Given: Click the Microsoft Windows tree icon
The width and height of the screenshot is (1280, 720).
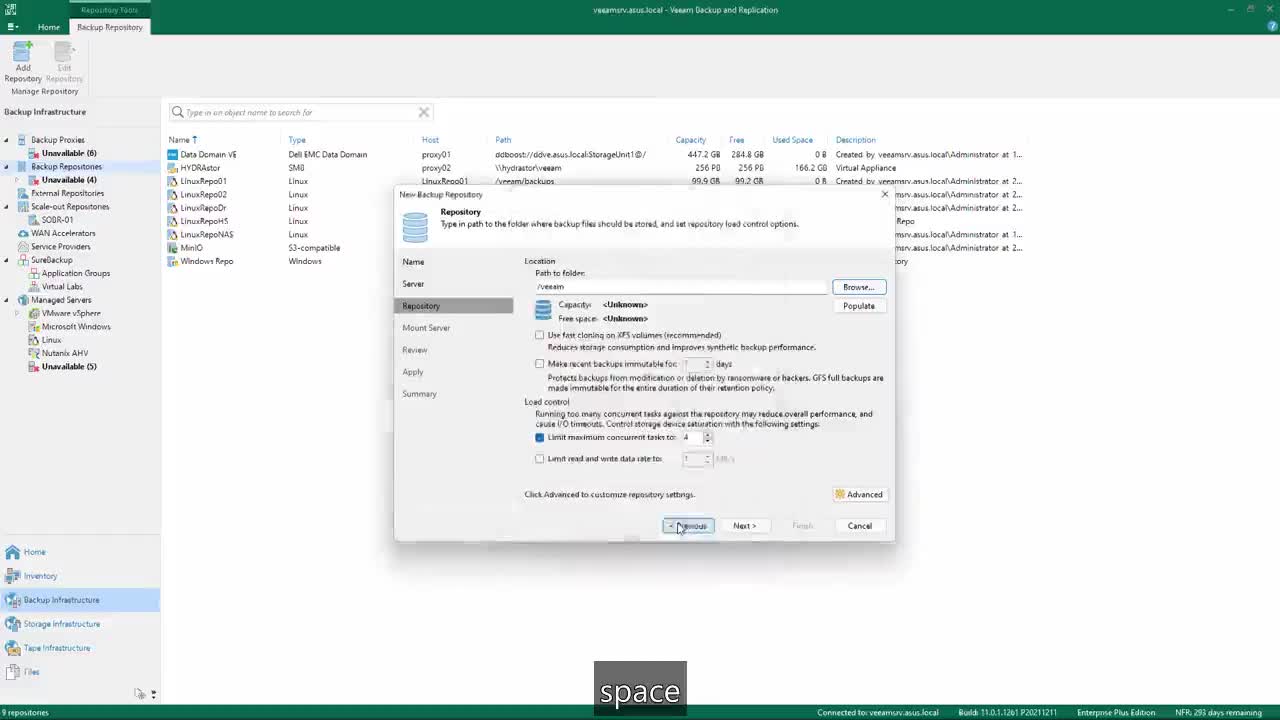Looking at the screenshot, I should 33,327.
